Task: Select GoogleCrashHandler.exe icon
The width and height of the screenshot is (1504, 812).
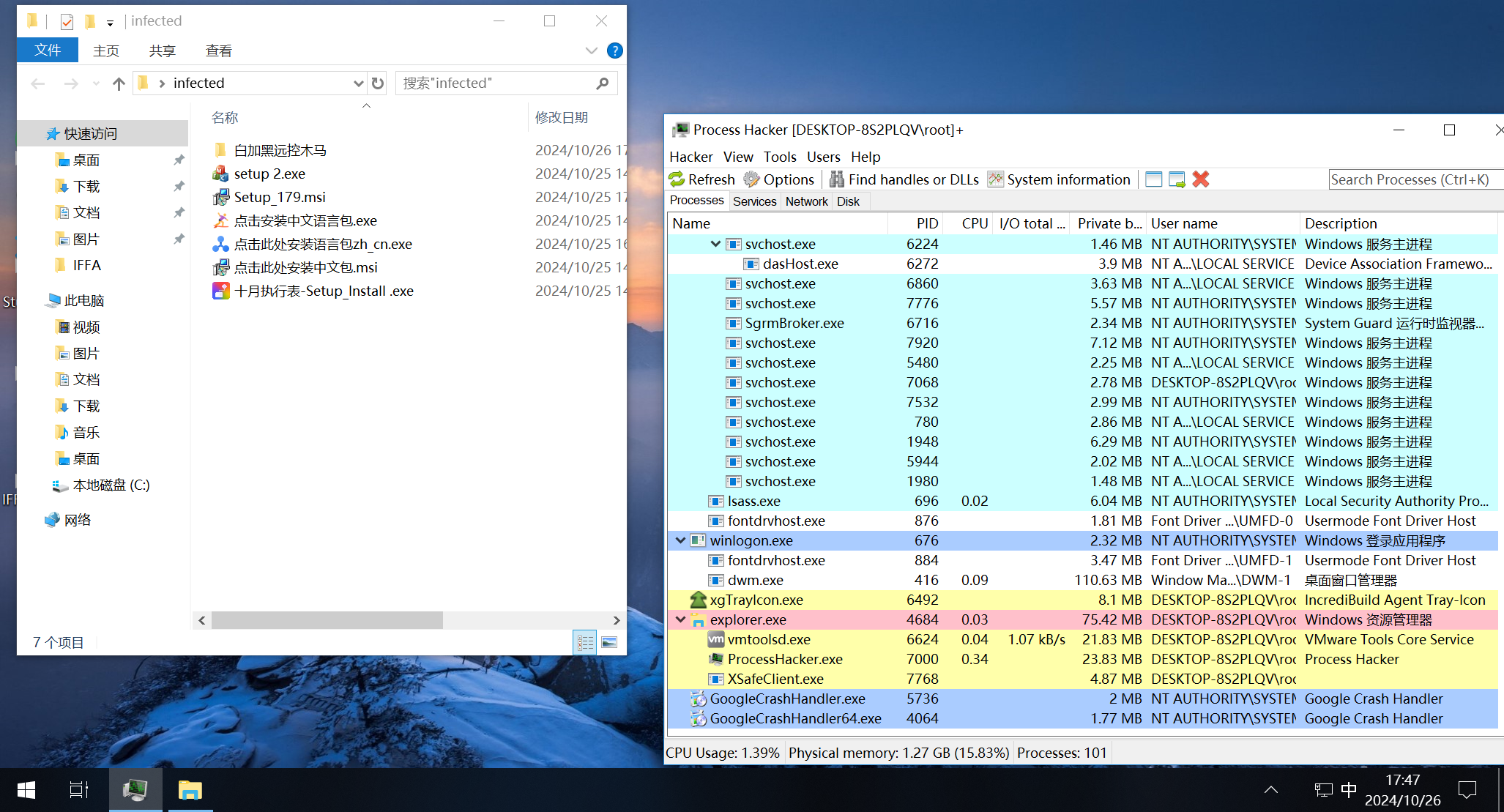Action: tap(699, 699)
